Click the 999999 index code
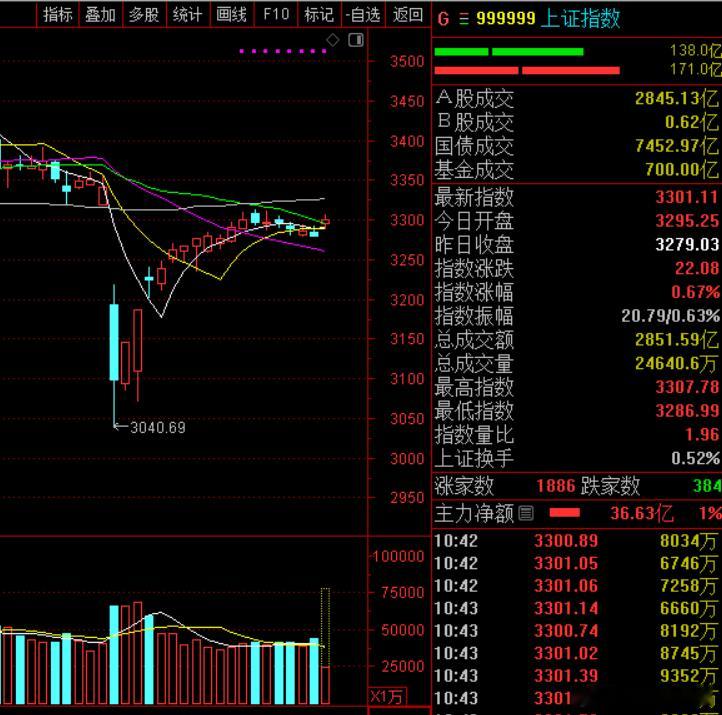 pos(506,19)
